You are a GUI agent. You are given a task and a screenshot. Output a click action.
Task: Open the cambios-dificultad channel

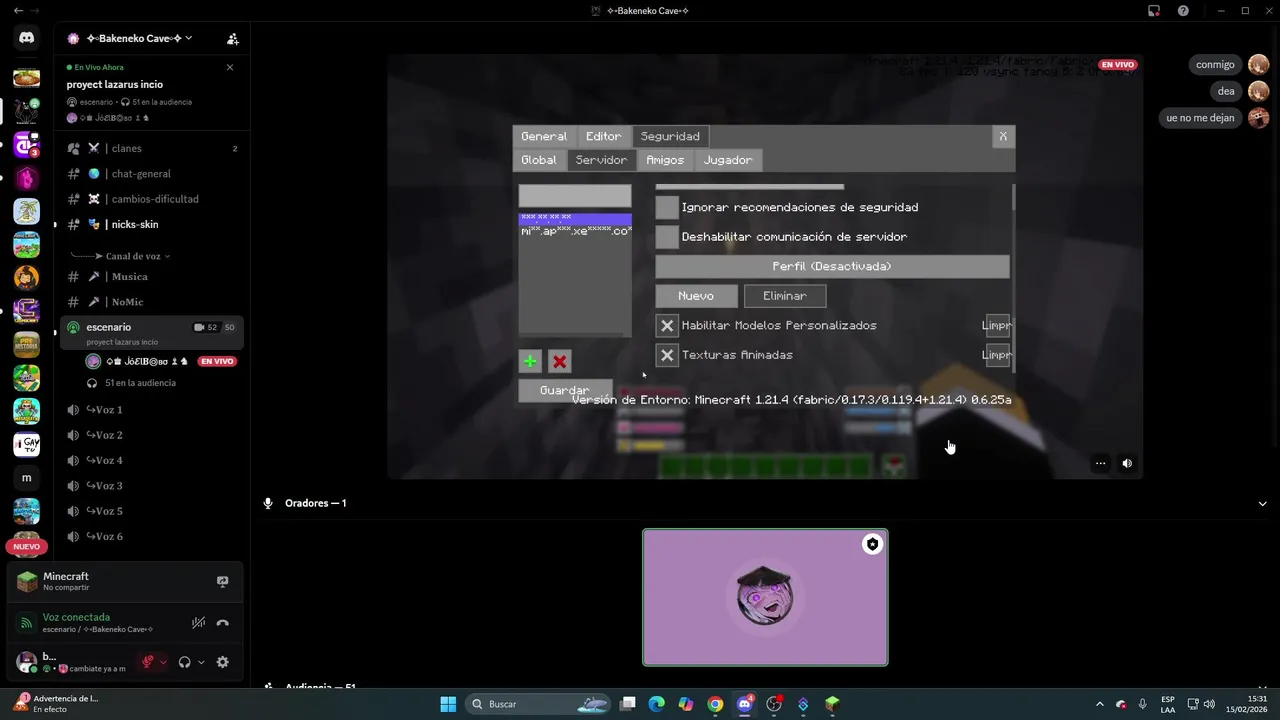point(152,199)
